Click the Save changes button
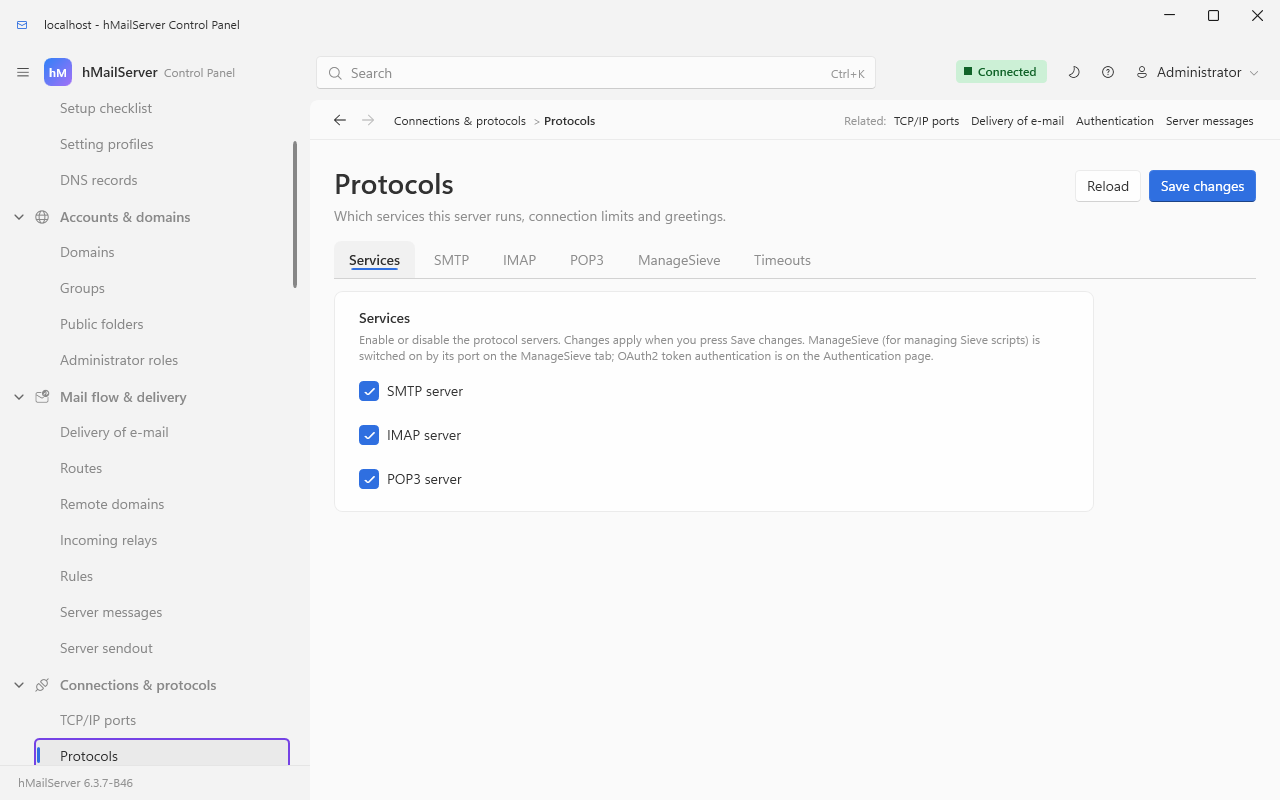 click(1202, 186)
